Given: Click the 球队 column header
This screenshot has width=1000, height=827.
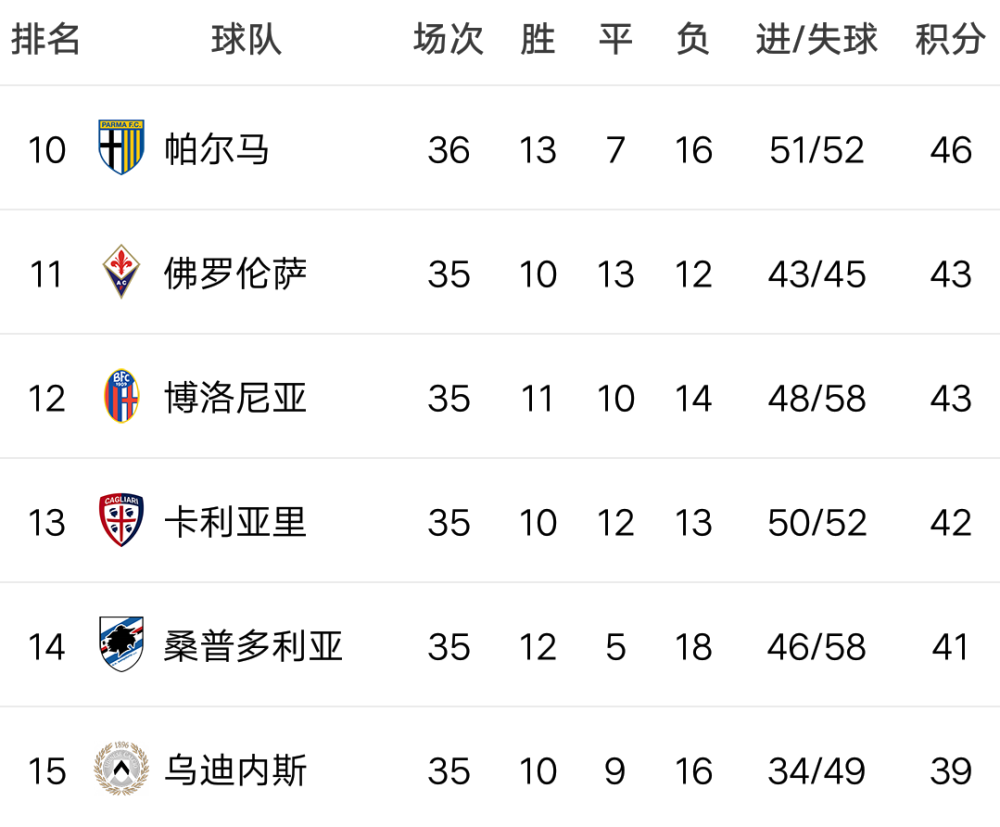Looking at the screenshot, I should tap(247, 40).
